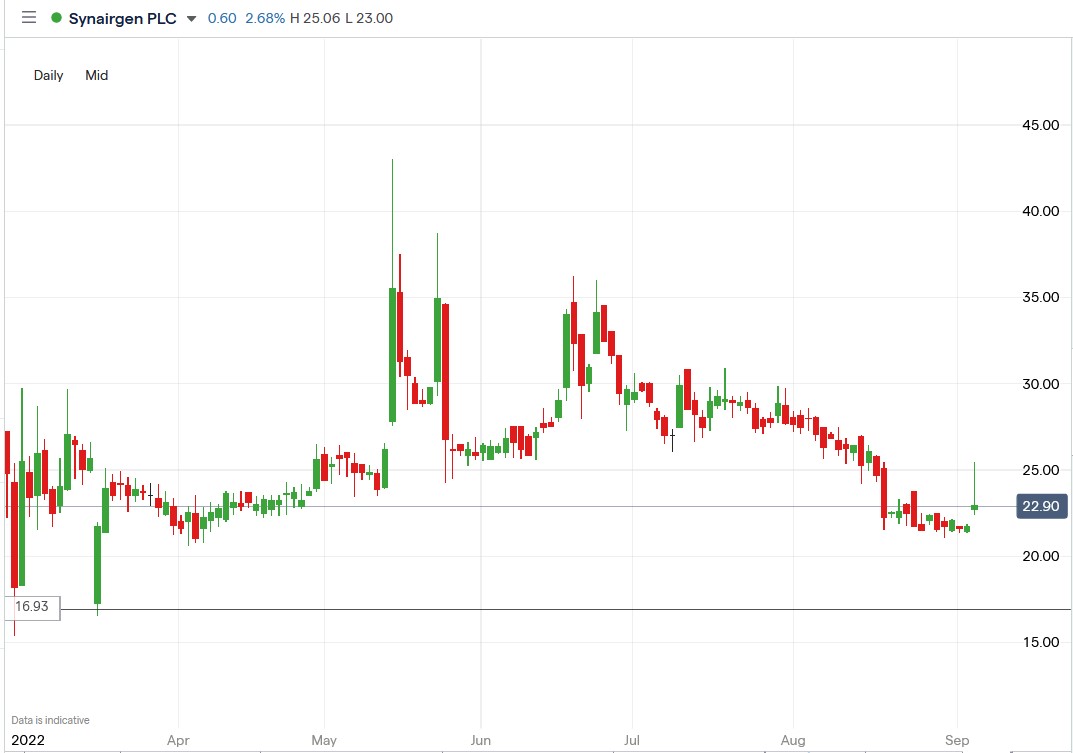Click the 16.93 support level label

[x=31, y=606]
